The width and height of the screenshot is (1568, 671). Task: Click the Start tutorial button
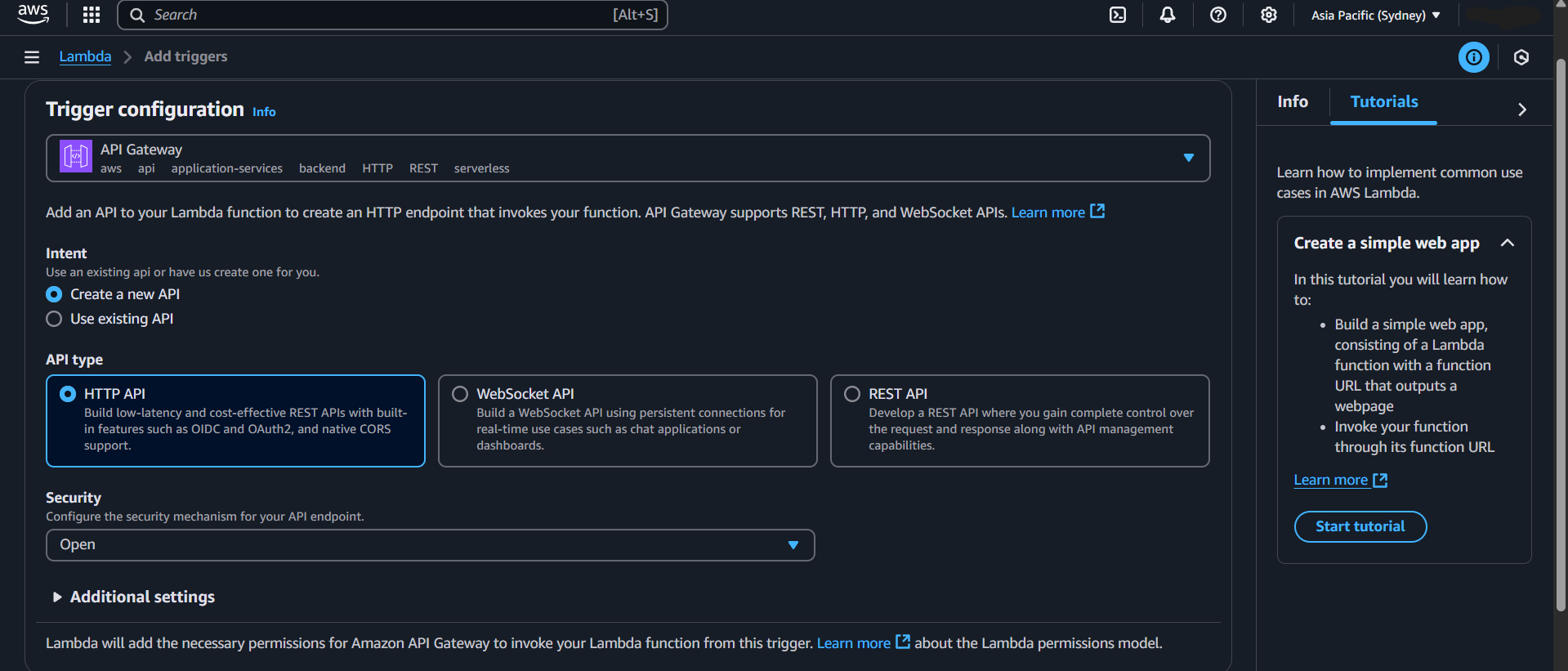point(1360,526)
